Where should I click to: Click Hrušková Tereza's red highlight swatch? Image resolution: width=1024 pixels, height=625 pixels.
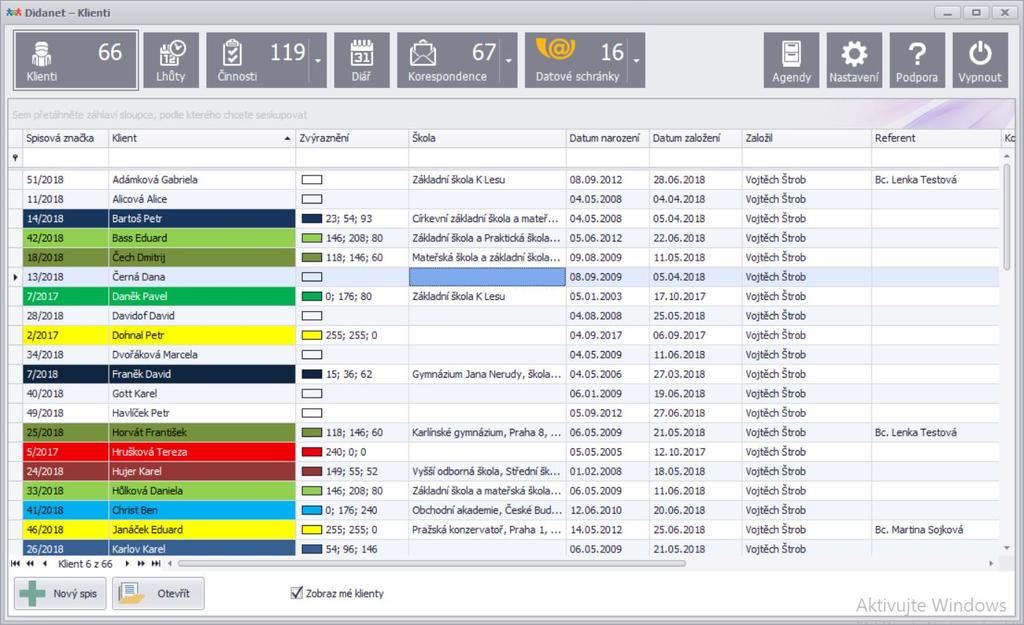coord(312,452)
